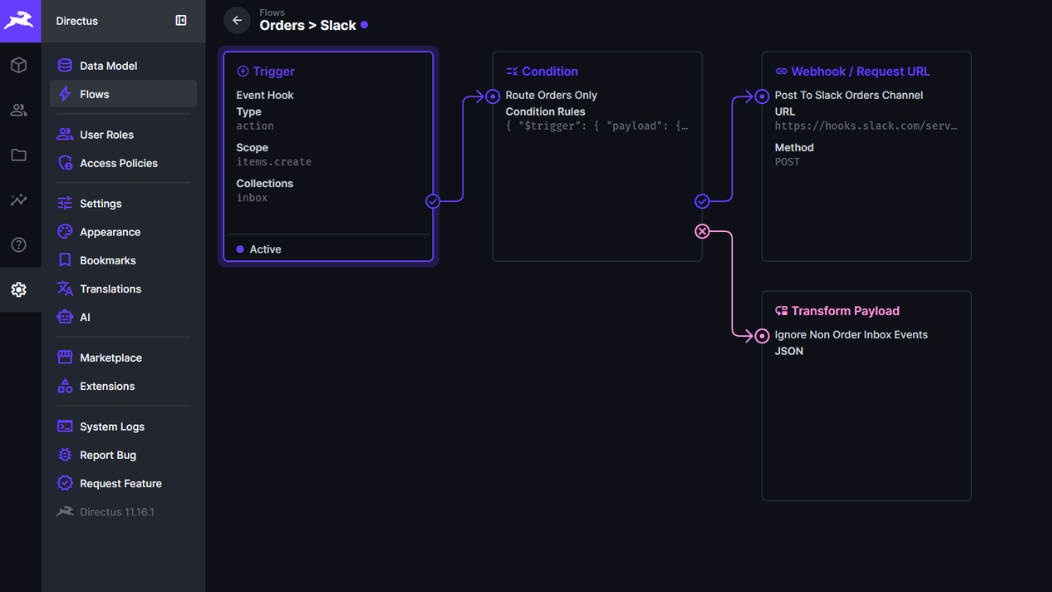Open Data Model settings
The image size is (1052, 592).
(x=123, y=66)
